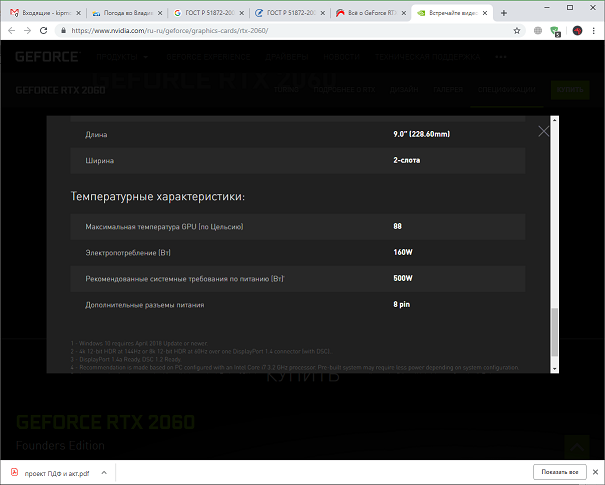This screenshot has height=485, width=605.
Task: Select the 88 temperature value
Action: pyautogui.click(x=397, y=226)
